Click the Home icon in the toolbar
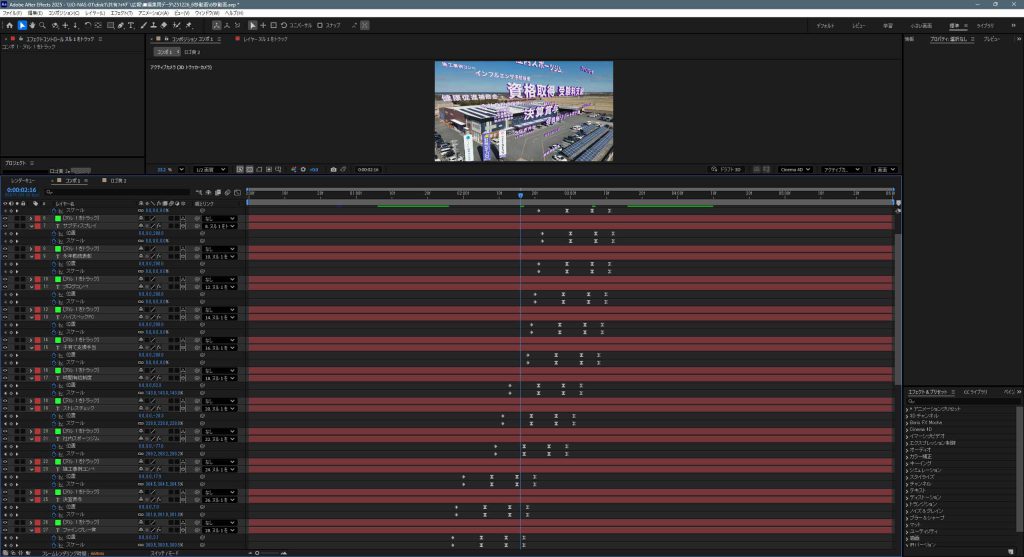Viewport: 1024px width, 557px height. [x=8, y=24]
